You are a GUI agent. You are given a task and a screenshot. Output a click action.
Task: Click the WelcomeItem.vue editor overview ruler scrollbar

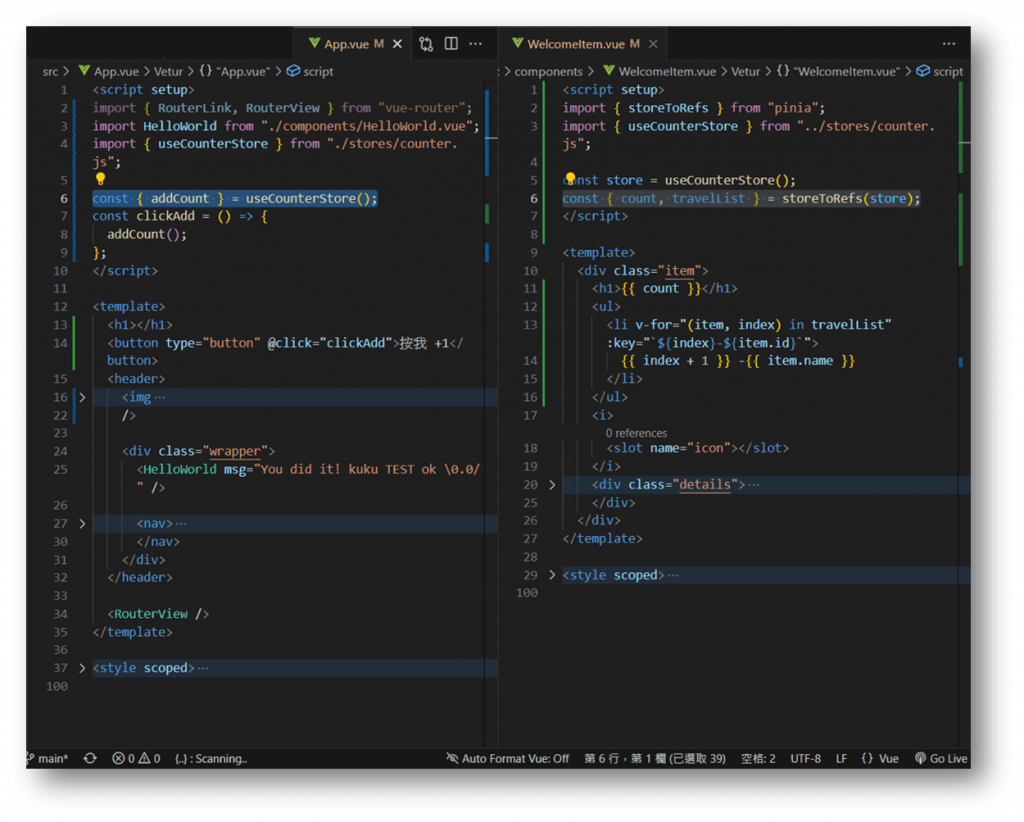[964, 415]
